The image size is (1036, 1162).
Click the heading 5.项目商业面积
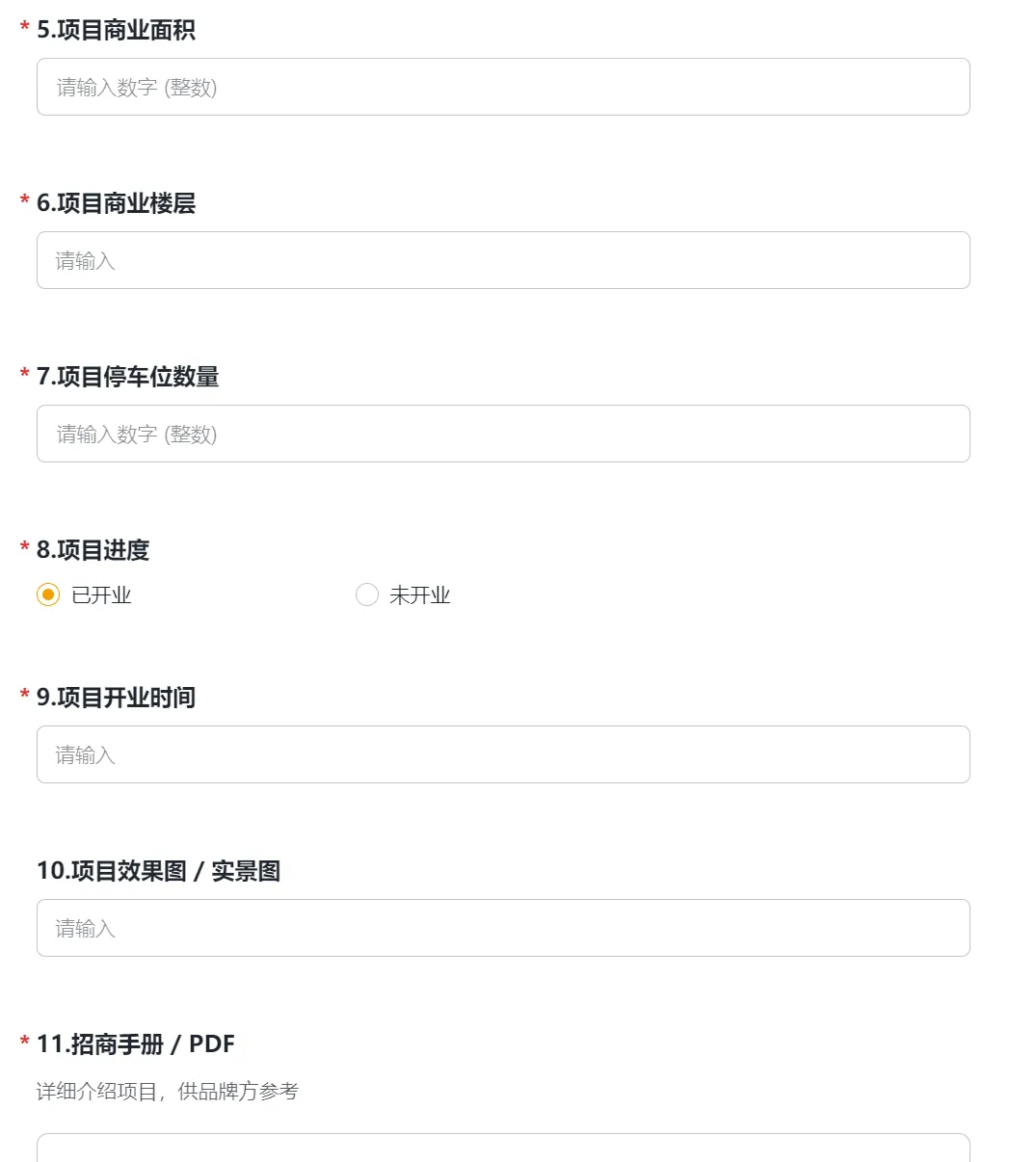(x=116, y=30)
